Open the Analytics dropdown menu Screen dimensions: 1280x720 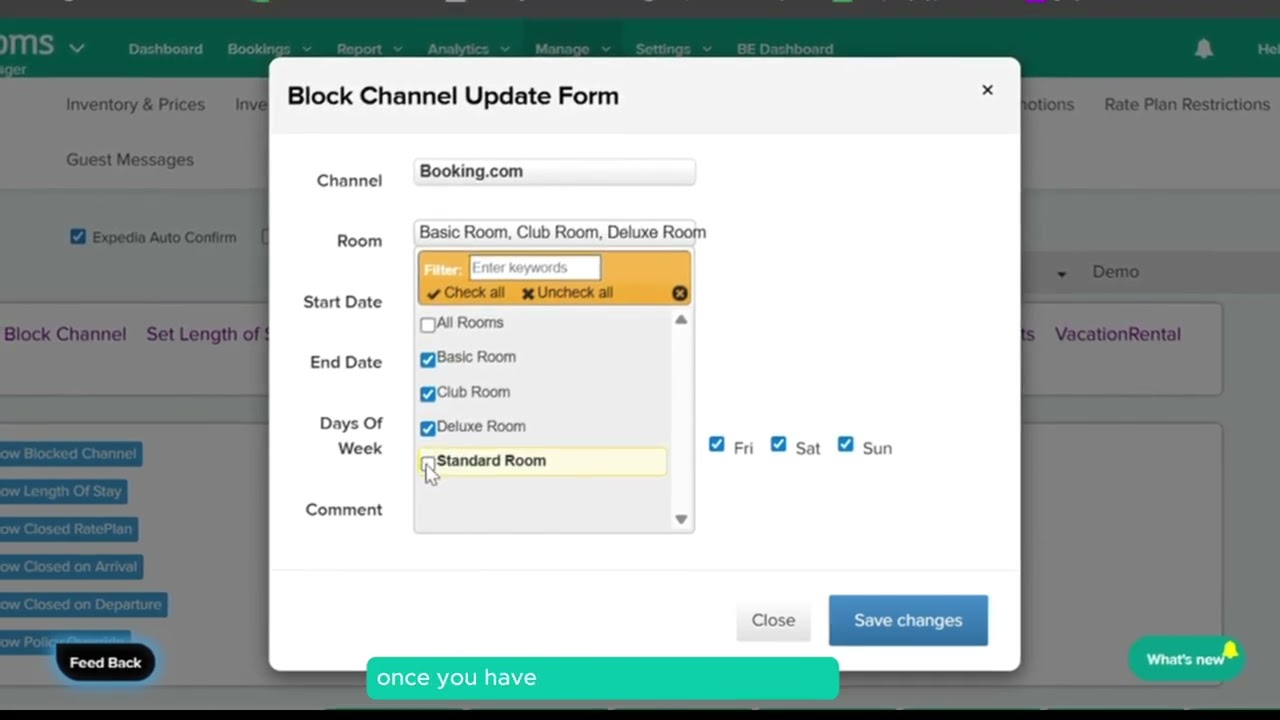click(x=469, y=49)
